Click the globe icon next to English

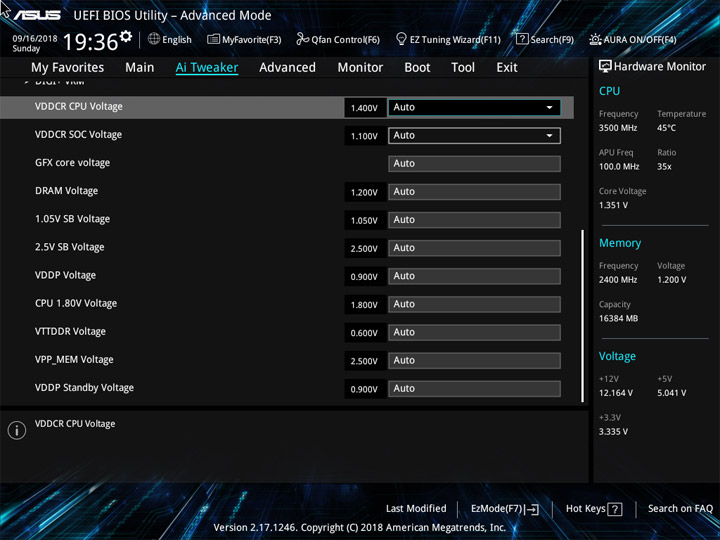click(x=154, y=39)
